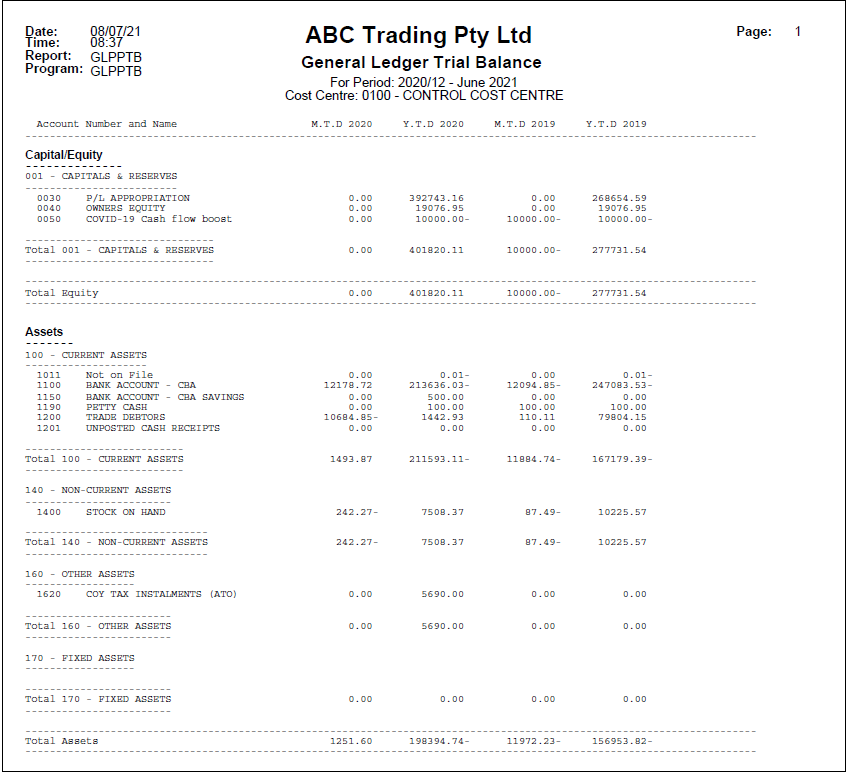Select the Total Assets line

click(x=56, y=741)
